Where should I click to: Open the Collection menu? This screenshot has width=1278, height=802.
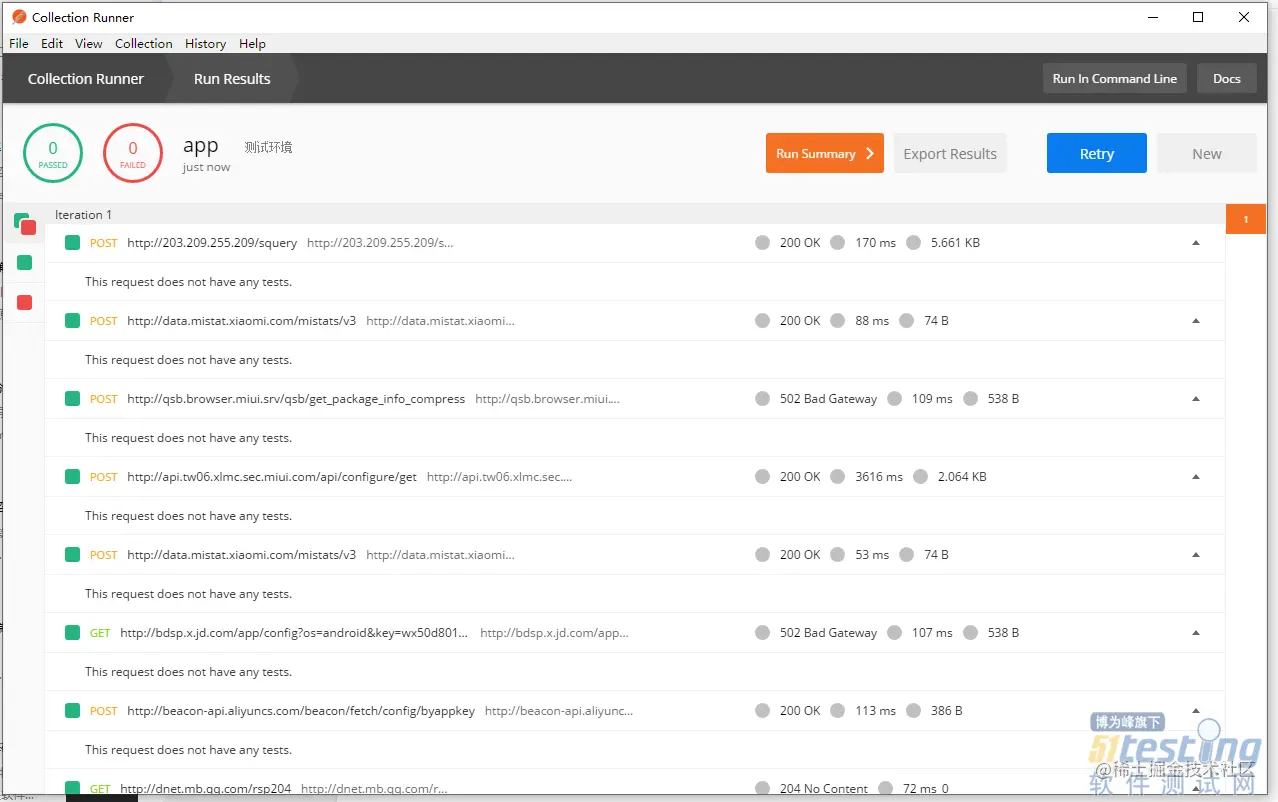(x=144, y=43)
